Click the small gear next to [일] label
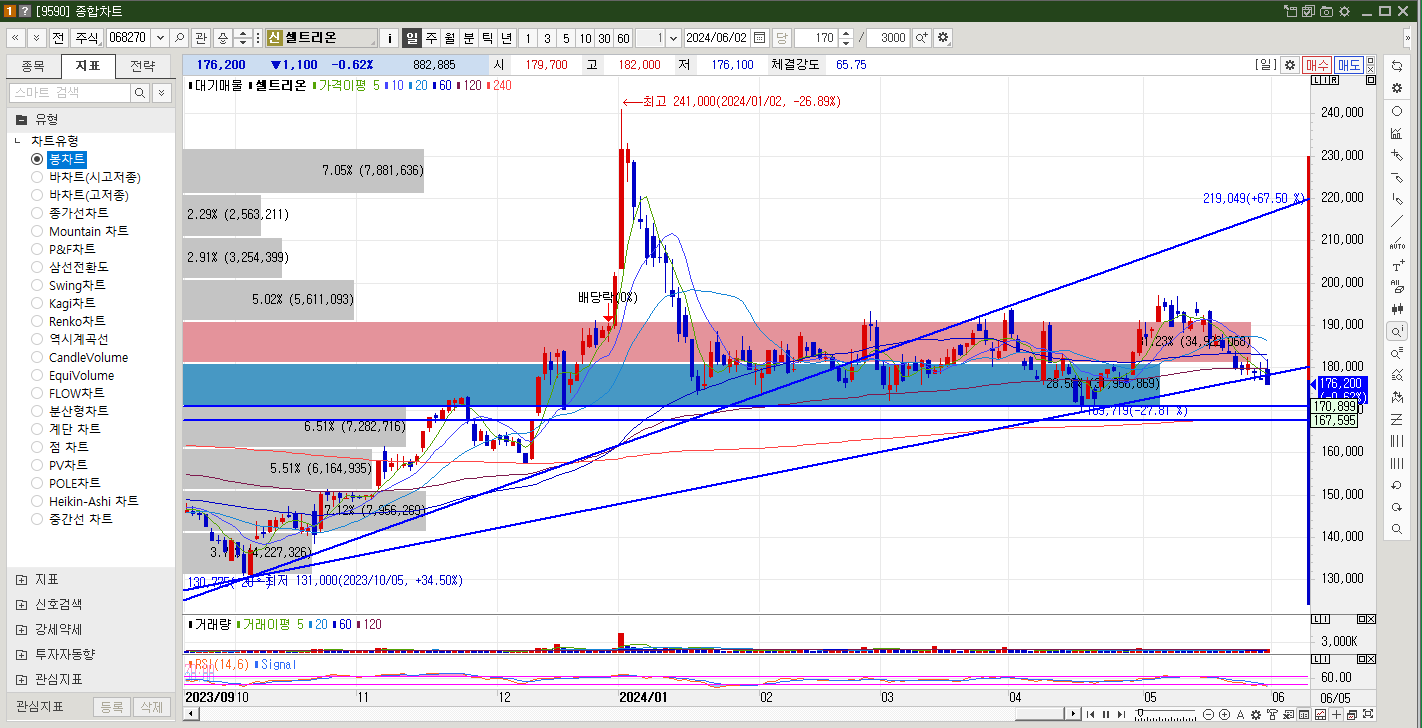 (1290, 64)
